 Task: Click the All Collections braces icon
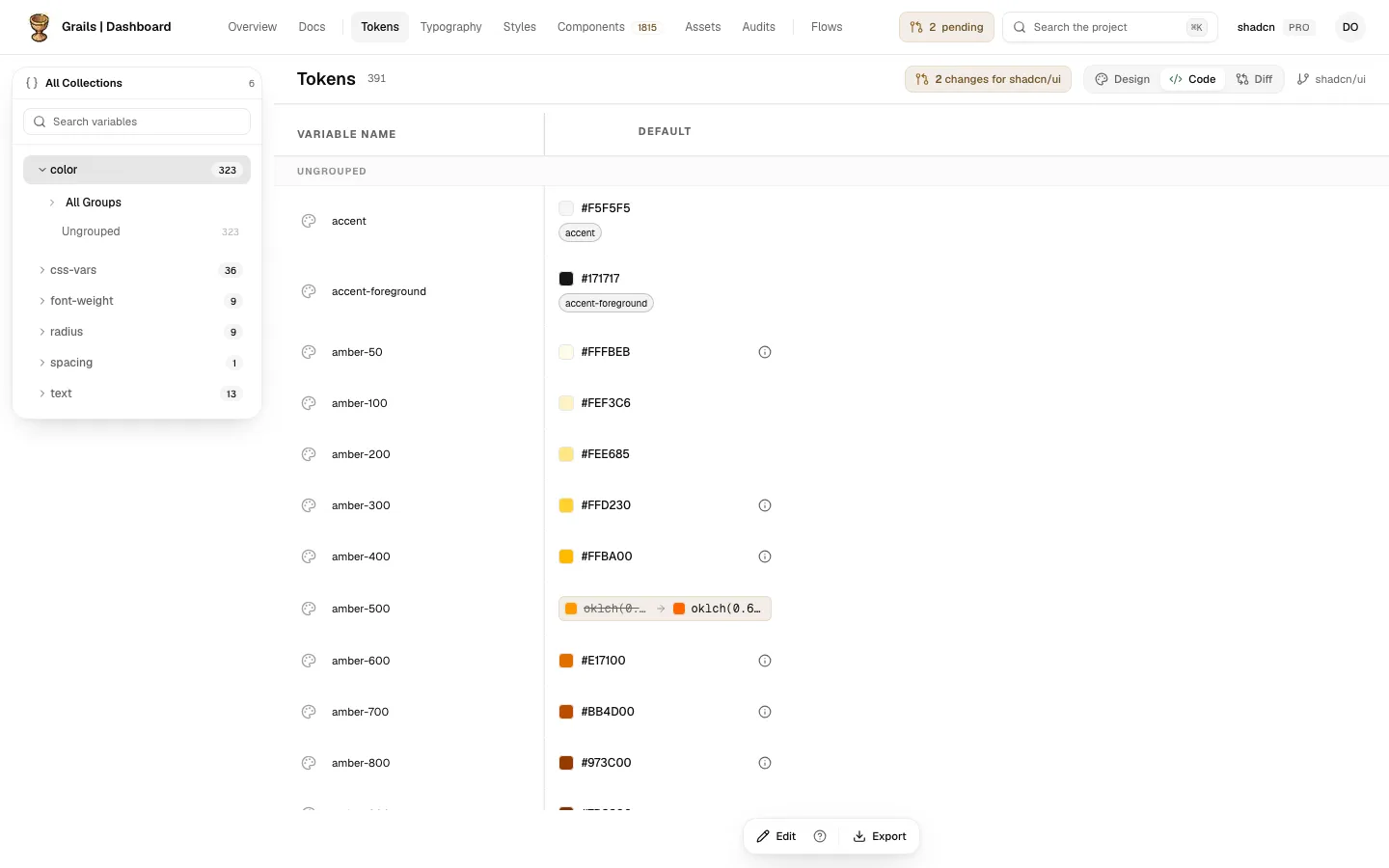pyautogui.click(x=32, y=83)
